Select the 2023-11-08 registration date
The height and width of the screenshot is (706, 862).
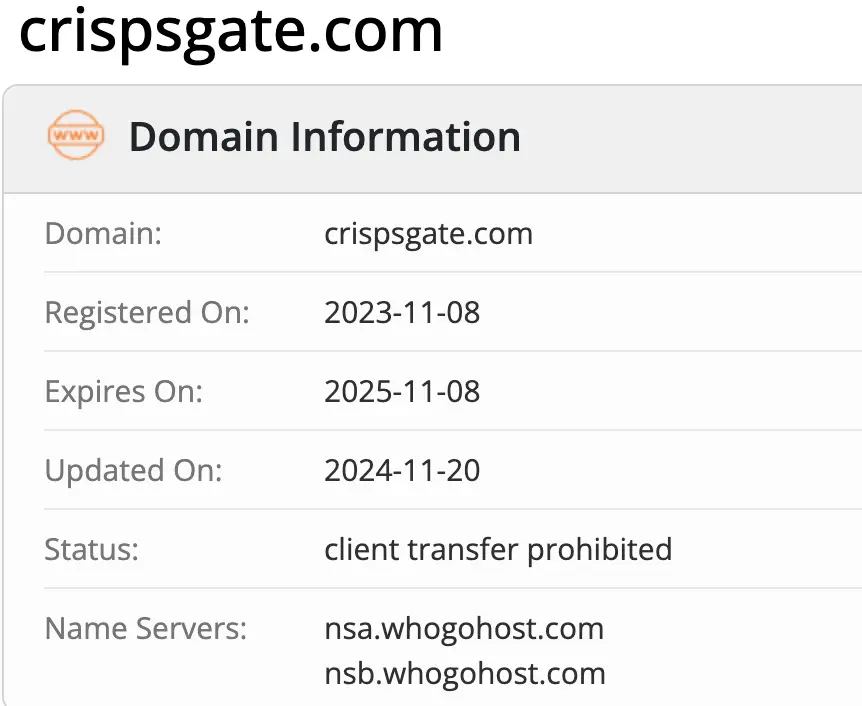click(x=402, y=312)
